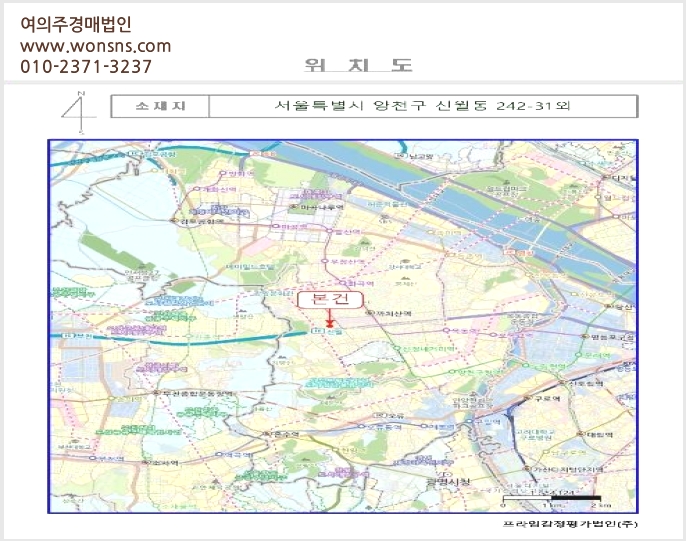
Task: Click the 방화역 station label
Action: point(241,174)
